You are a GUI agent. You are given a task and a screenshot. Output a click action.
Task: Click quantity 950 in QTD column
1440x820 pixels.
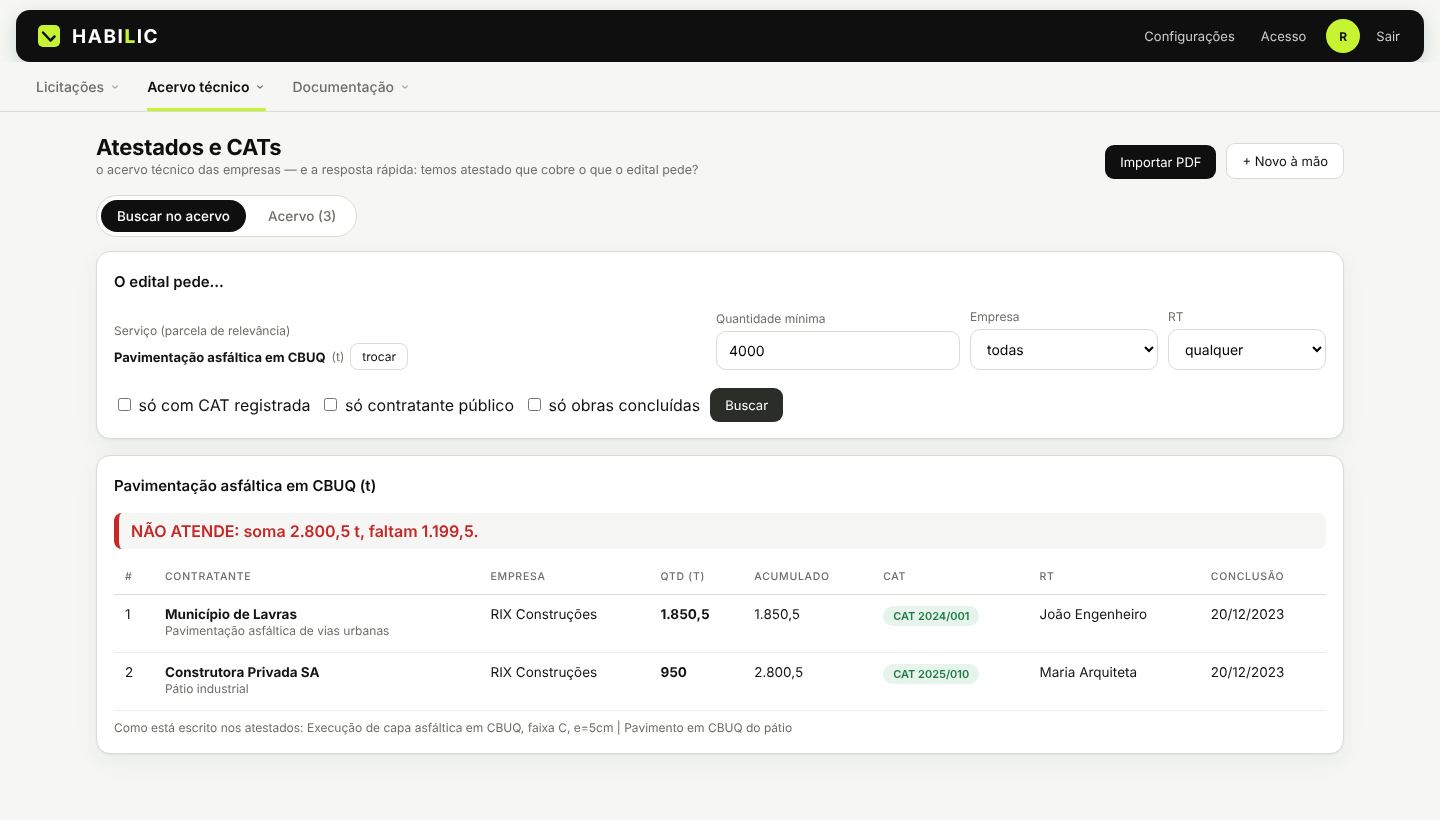tap(673, 672)
